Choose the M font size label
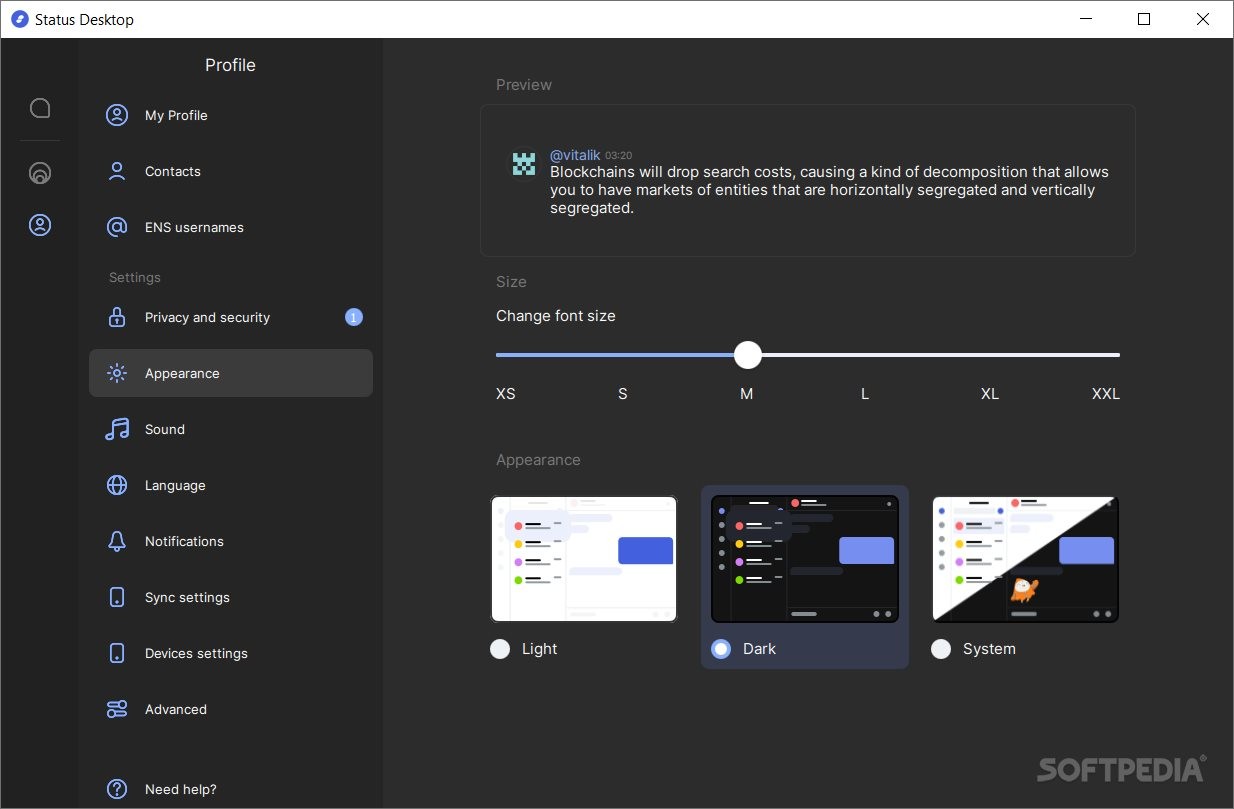 click(x=746, y=394)
